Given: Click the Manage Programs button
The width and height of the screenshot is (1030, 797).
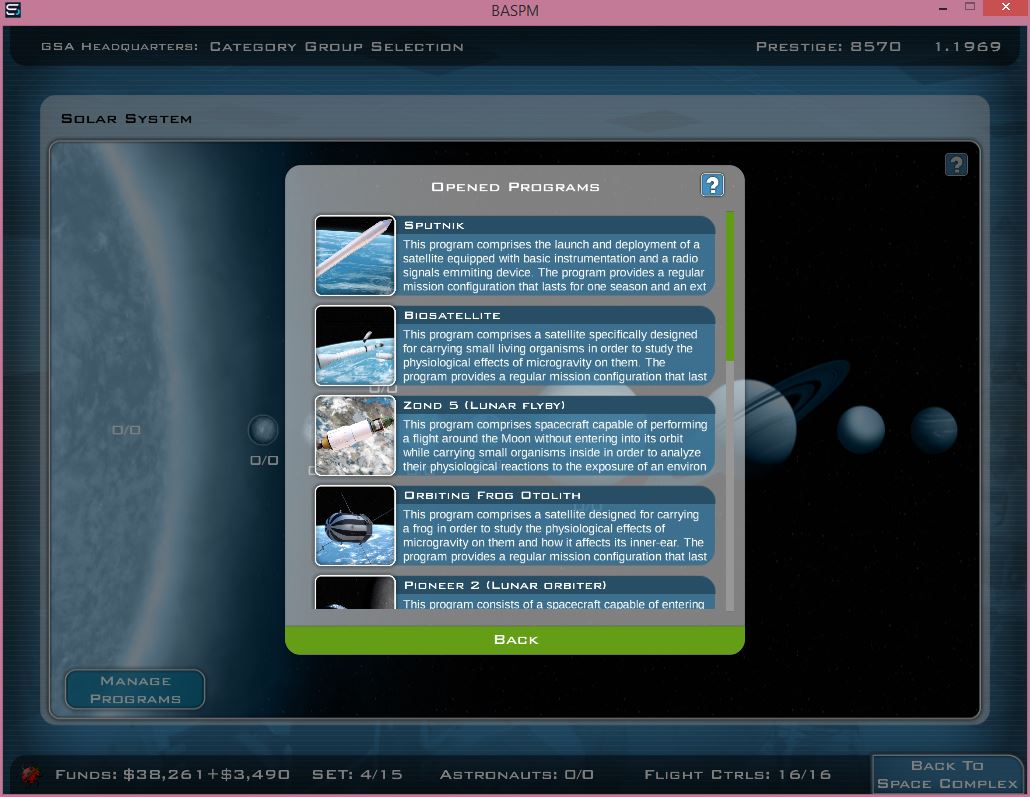Looking at the screenshot, I should coord(135,689).
